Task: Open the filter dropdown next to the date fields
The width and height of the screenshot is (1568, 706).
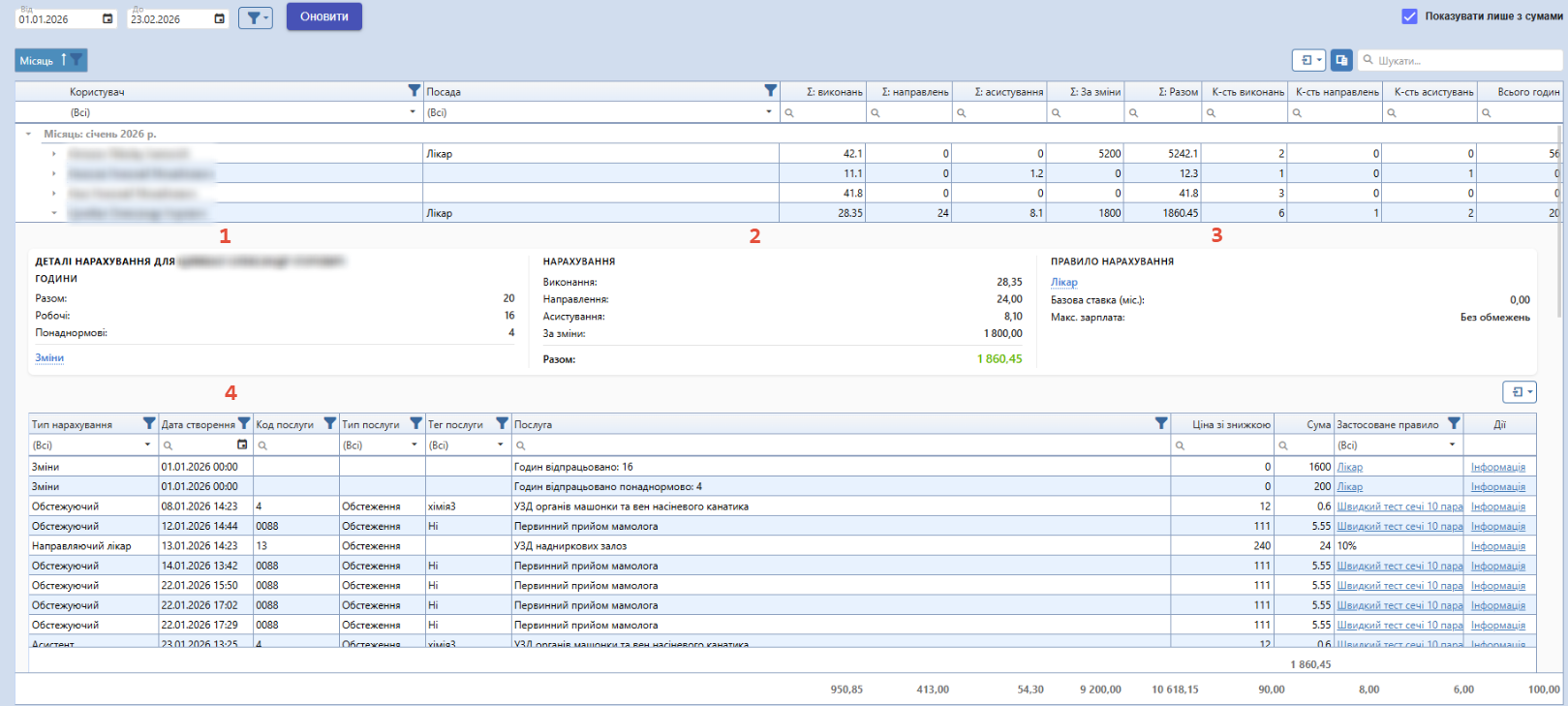Action: click(256, 17)
